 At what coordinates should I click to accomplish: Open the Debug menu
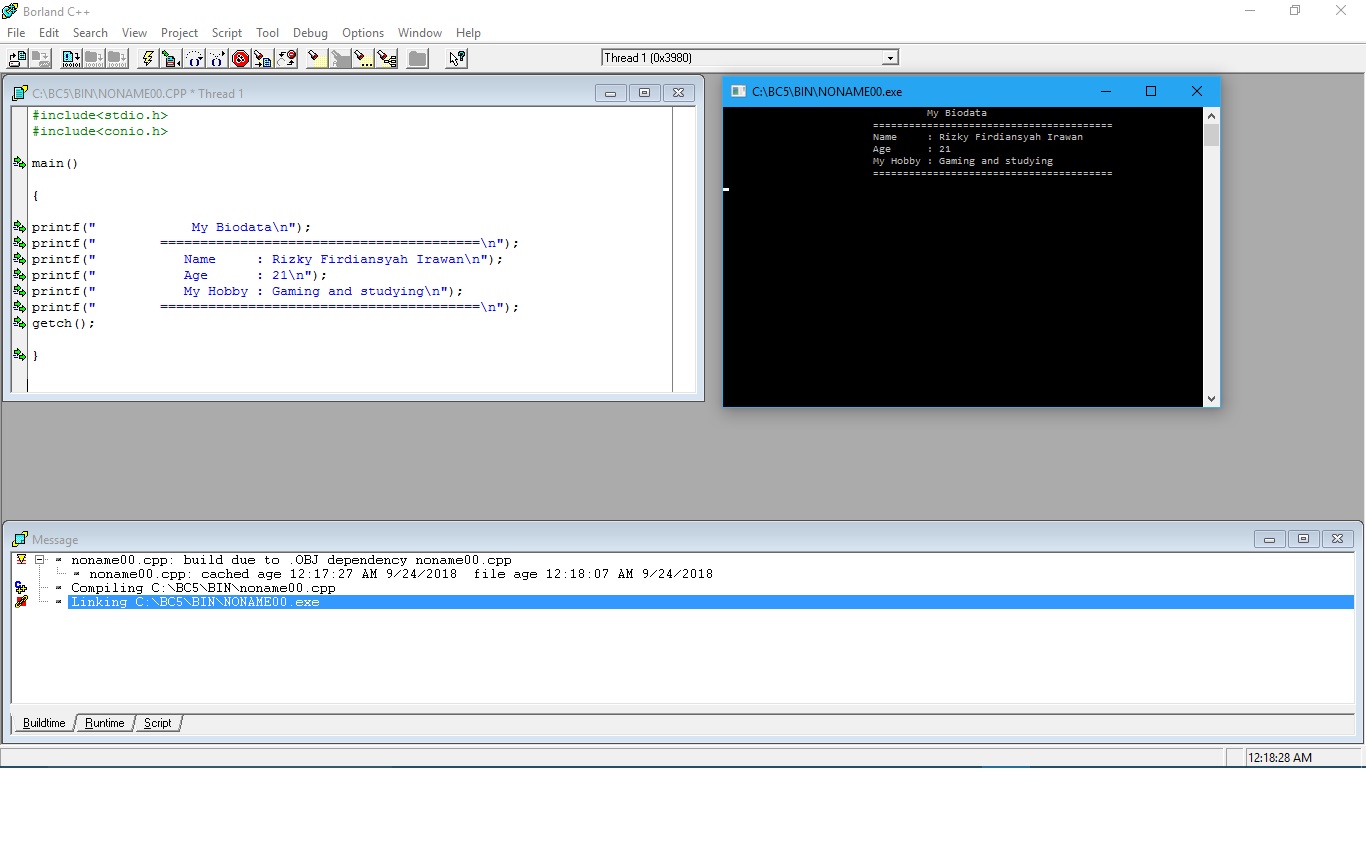310,32
